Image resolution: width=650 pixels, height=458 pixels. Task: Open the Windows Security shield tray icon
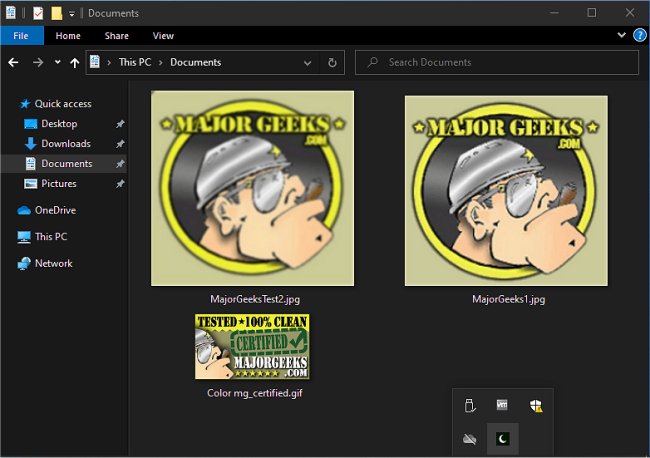coord(536,405)
